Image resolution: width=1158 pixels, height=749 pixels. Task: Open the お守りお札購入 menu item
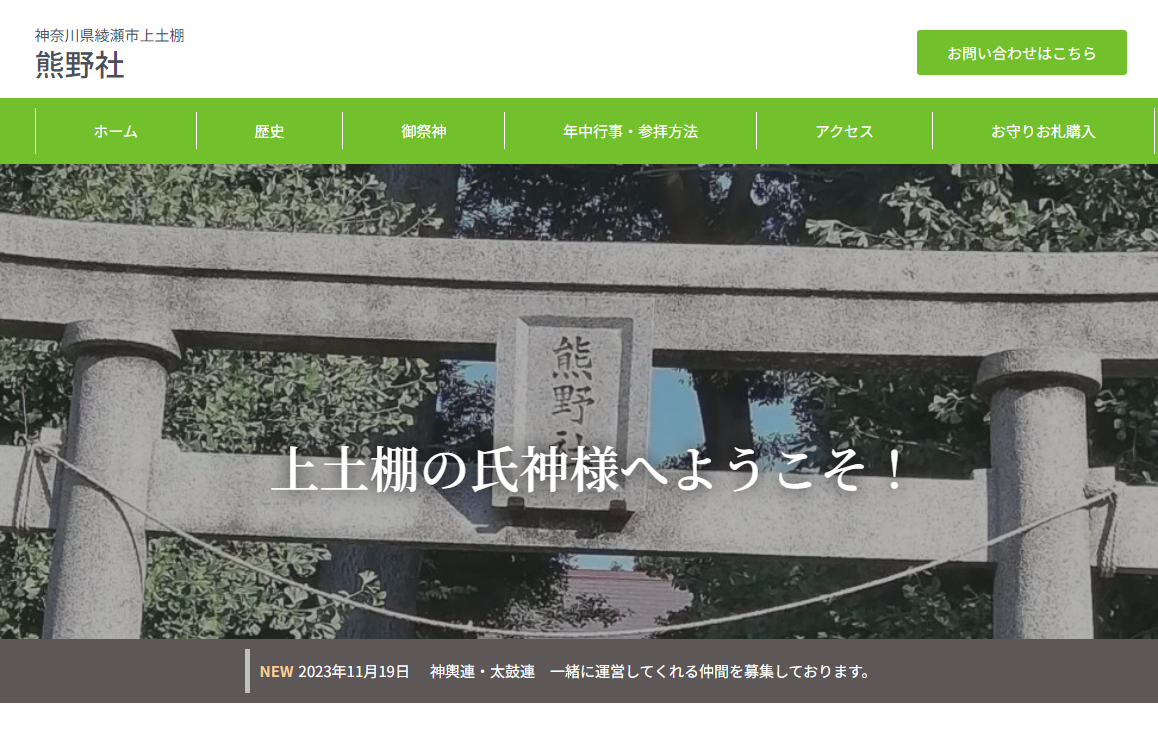1043,131
